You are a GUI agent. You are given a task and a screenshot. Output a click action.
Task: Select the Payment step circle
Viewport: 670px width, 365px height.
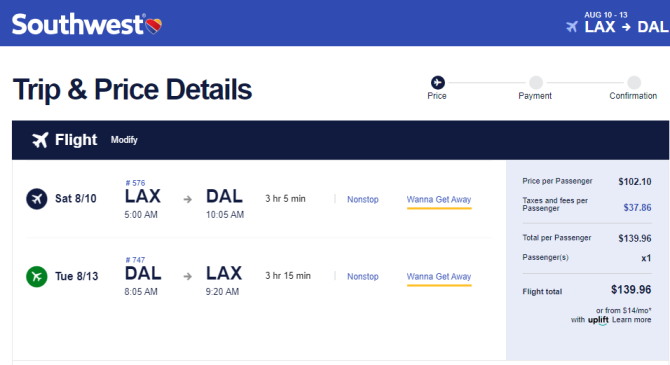click(536, 82)
